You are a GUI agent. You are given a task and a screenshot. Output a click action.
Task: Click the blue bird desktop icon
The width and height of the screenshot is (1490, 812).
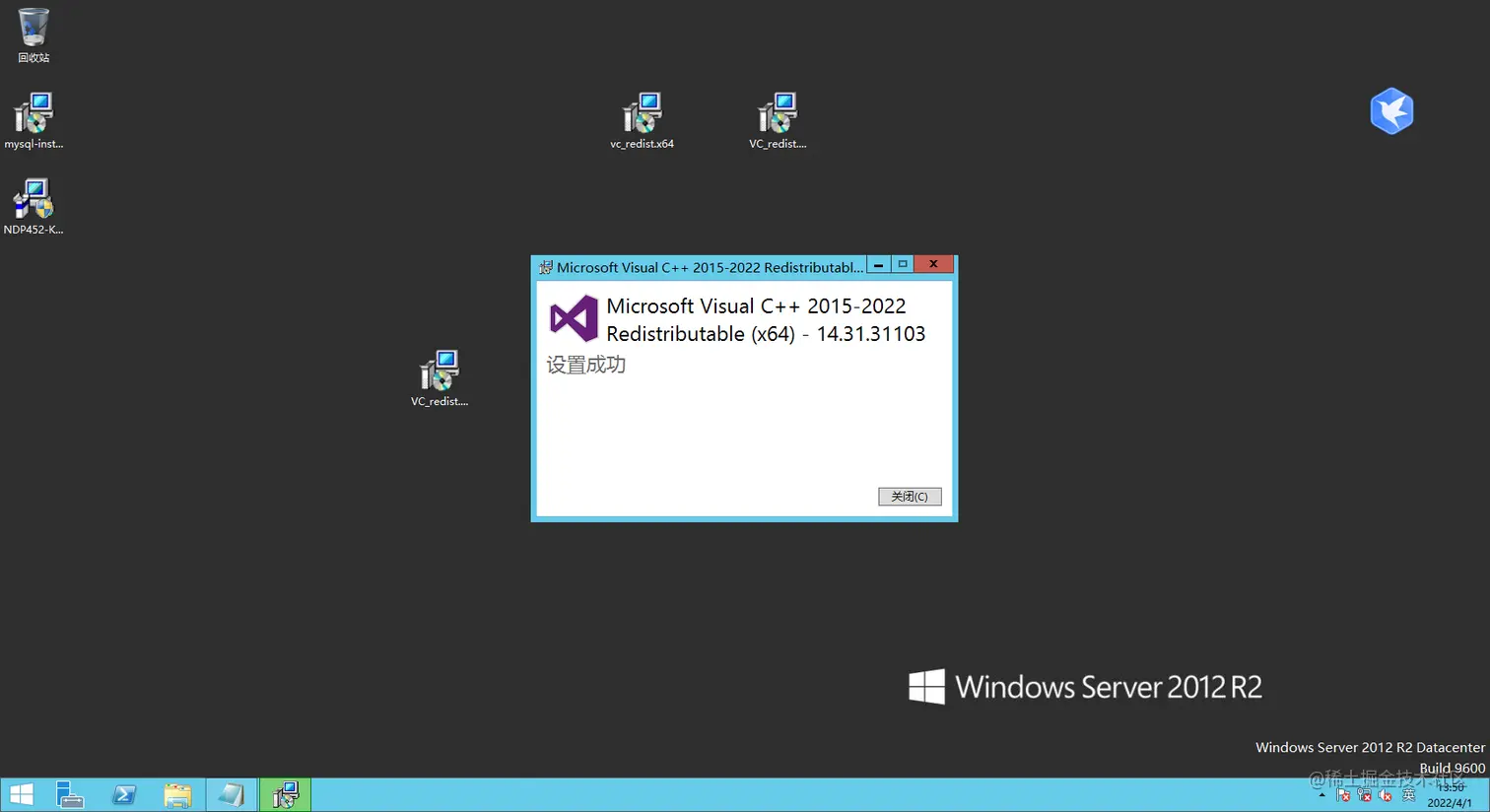(1391, 110)
